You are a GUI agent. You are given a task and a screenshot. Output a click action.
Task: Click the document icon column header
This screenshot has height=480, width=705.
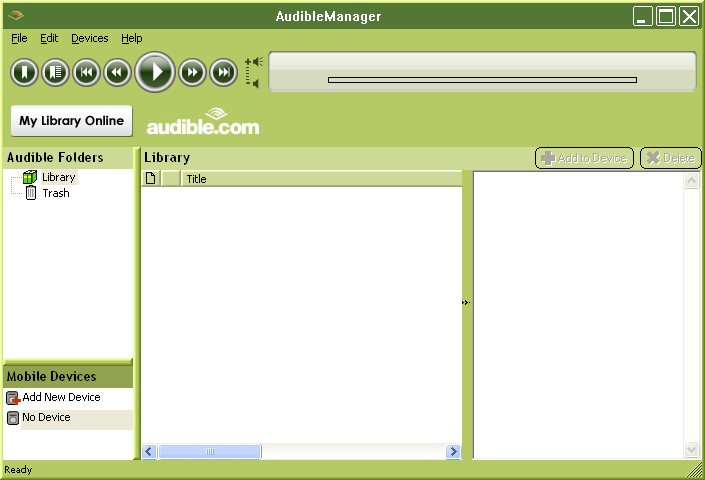click(x=151, y=179)
